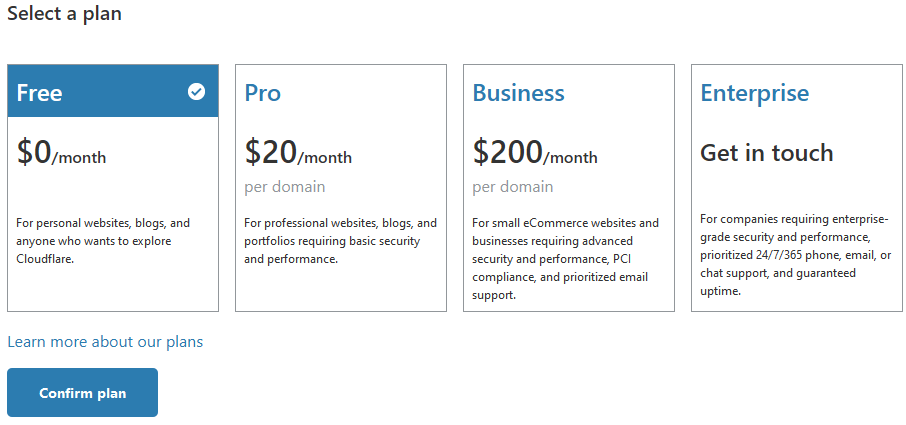This screenshot has width=906, height=425.
Task: Click the checkmark icon on Free plan
Action: click(196, 92)
